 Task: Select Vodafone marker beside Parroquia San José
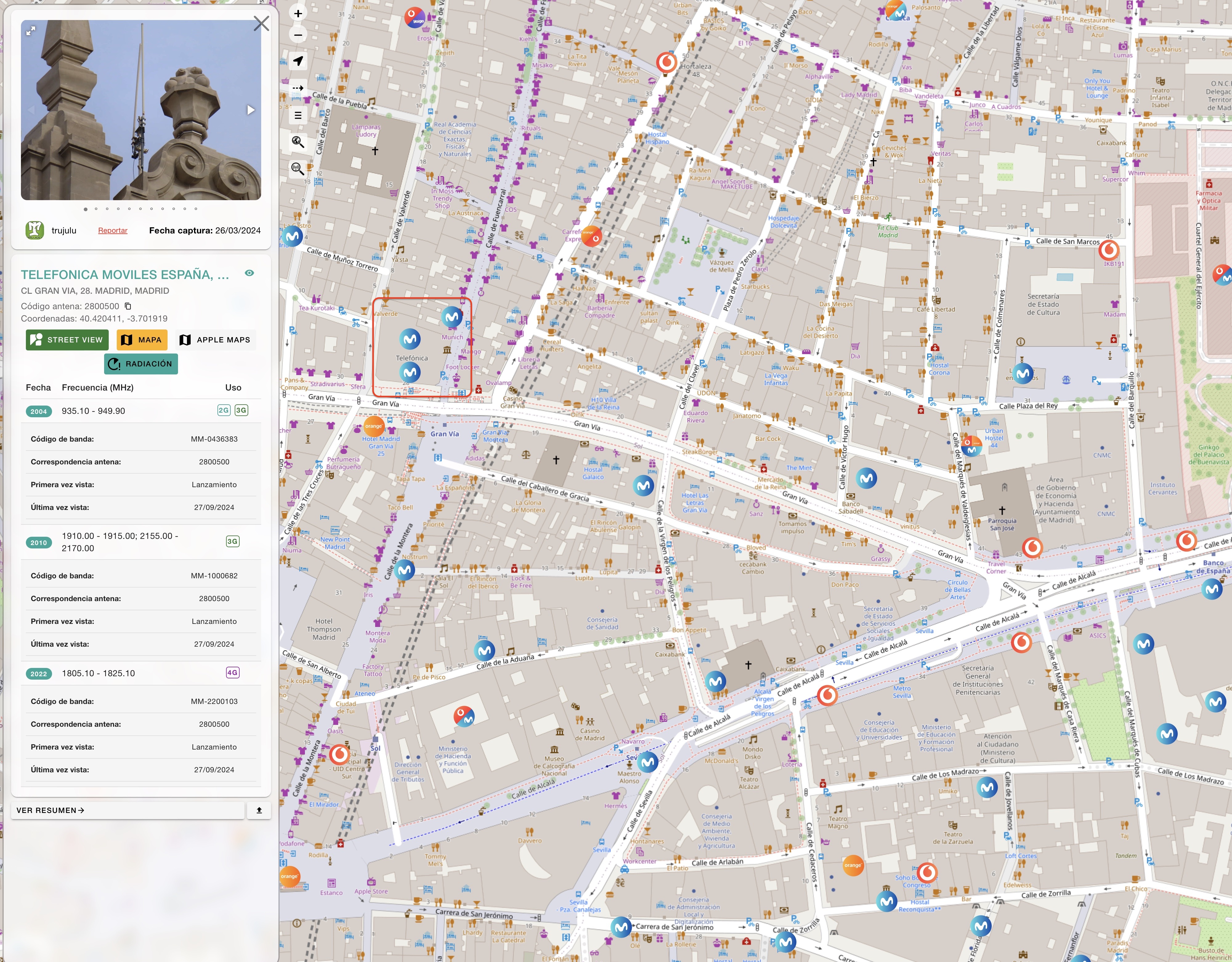1032,547
